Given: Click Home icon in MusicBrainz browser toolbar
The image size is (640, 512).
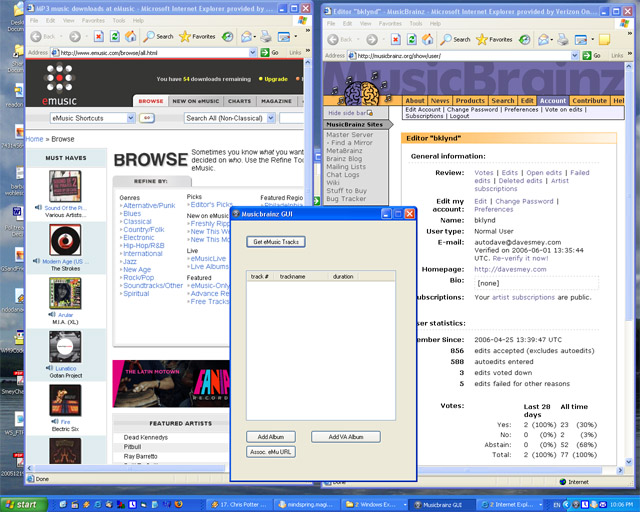Looking at the screenshot, I should (427, 40).
